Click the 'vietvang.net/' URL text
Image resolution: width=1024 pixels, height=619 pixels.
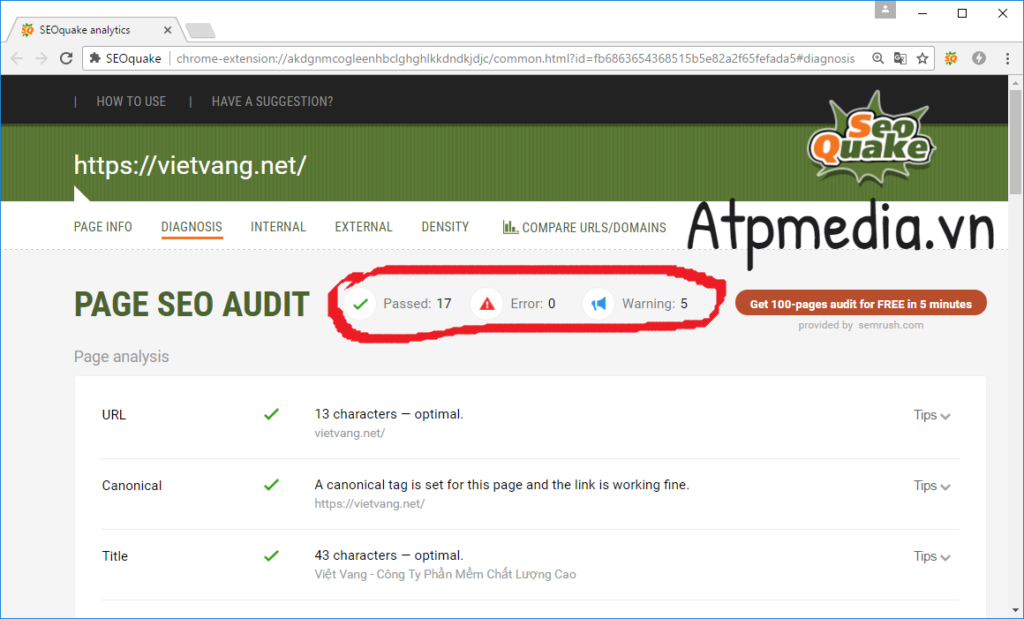pos(349,433)
